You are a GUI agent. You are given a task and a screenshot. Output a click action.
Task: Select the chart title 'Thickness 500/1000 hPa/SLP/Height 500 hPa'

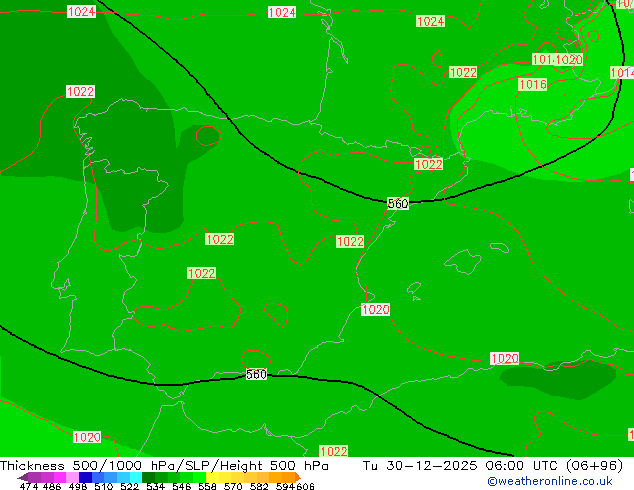click(x=164, y=466)
